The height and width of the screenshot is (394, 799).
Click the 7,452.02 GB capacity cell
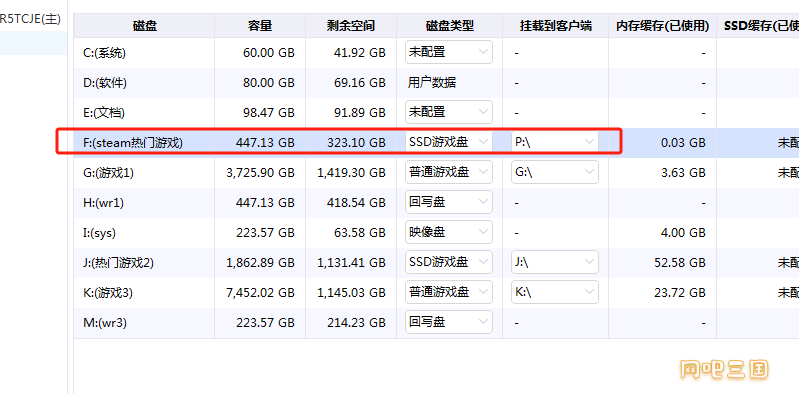(260, 293)
